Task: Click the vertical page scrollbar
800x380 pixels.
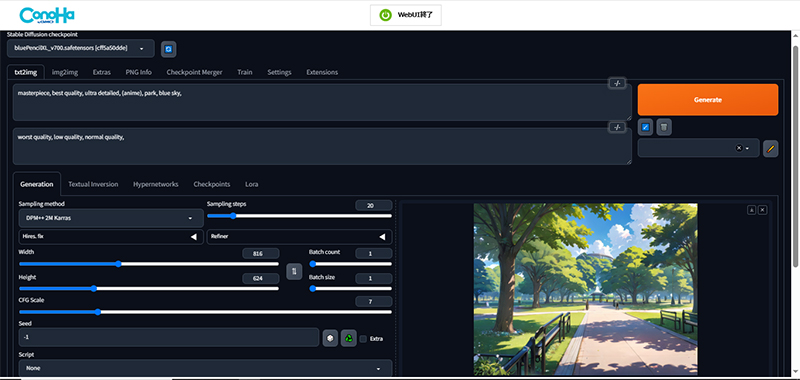Action: point(795,156)
